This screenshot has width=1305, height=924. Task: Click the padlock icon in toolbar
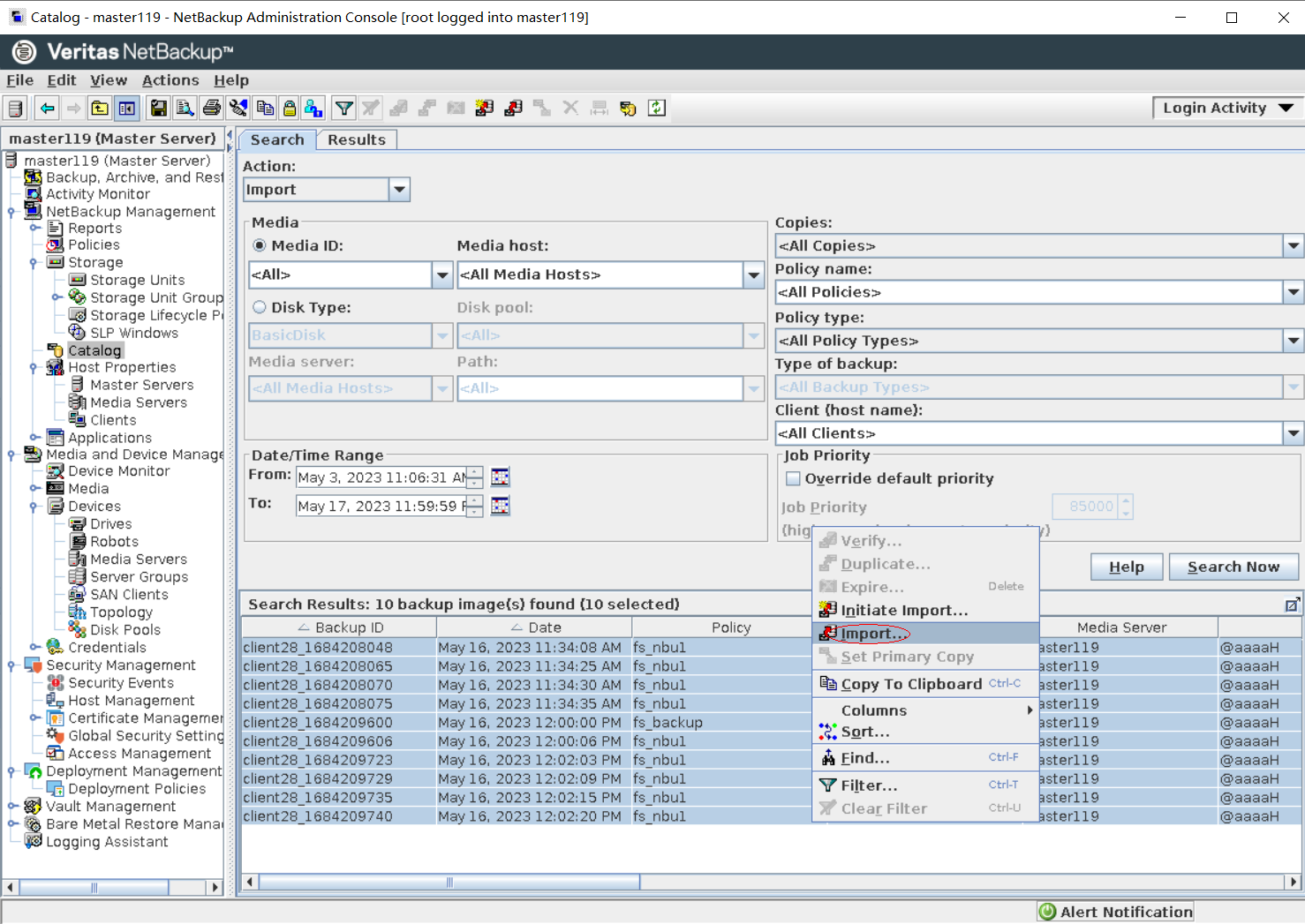coord(290,109)
